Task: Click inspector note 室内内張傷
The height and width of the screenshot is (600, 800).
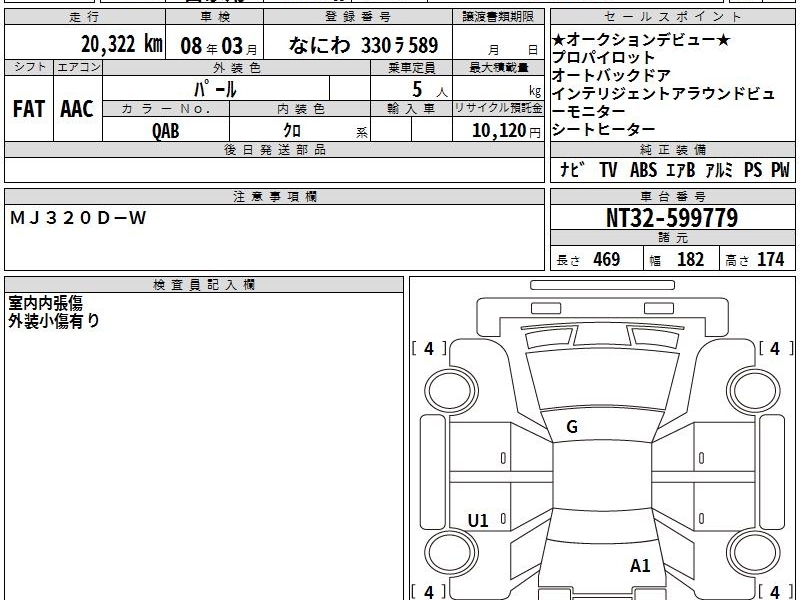Action: pos(45,303)
